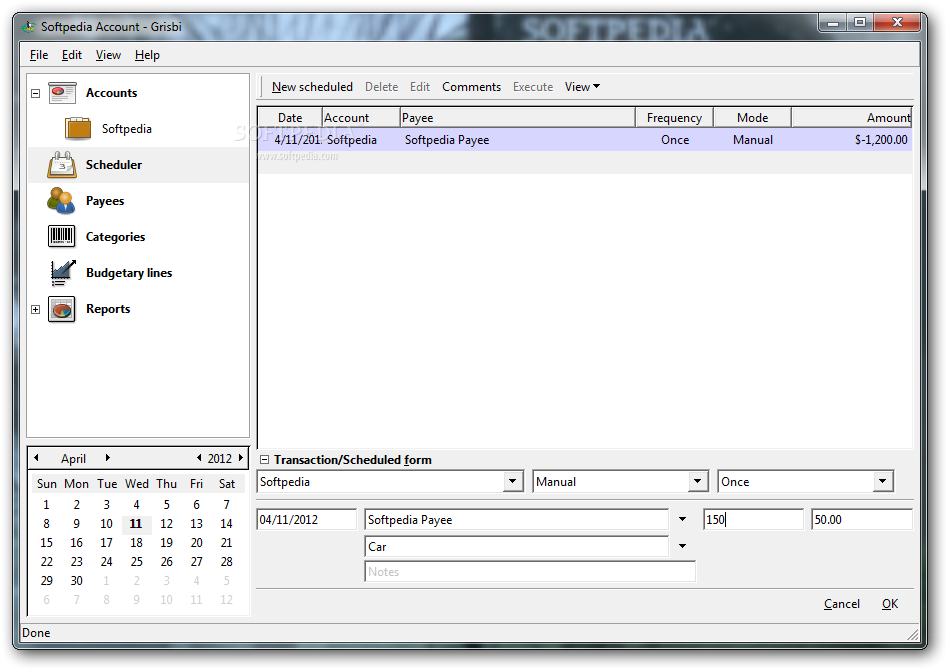Sort by the Date column header
The height and width of the screenshot is (670, 948).
290,117
